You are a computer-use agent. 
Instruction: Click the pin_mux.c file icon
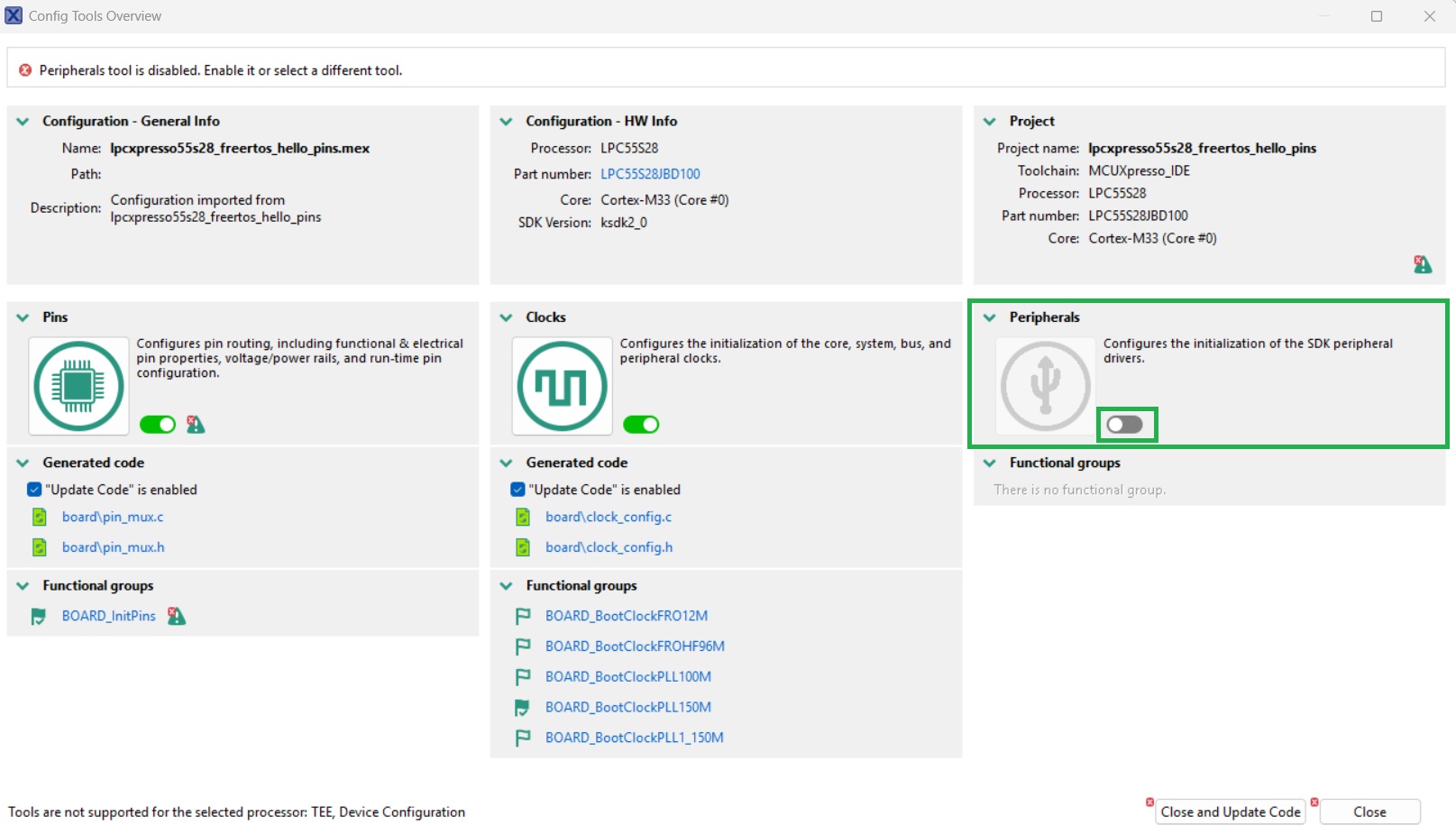click(x=40, y=518)
